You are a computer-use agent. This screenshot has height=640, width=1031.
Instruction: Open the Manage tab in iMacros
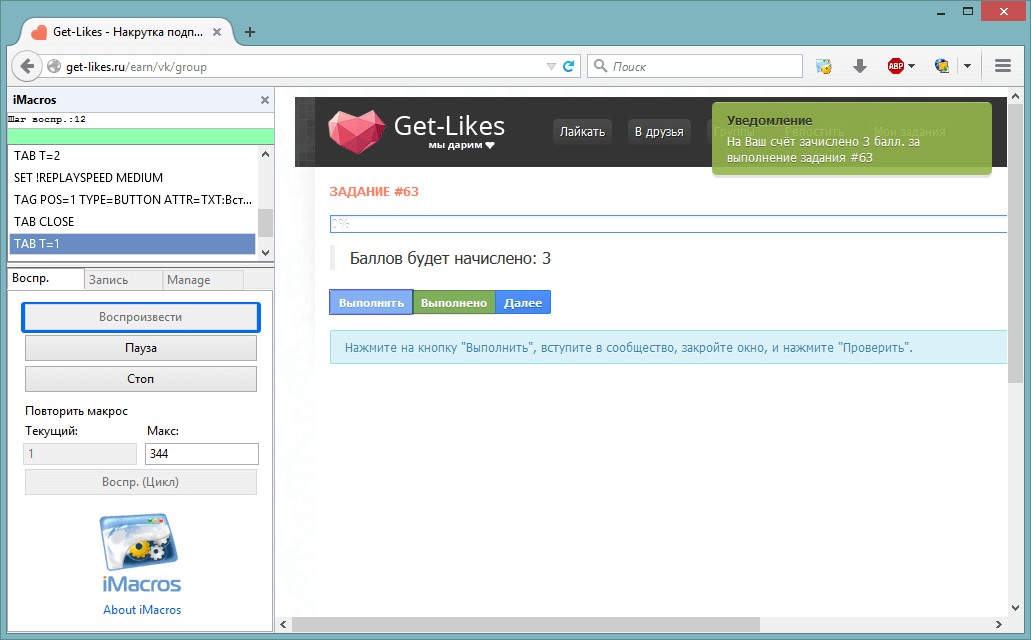tap(203, 280)
